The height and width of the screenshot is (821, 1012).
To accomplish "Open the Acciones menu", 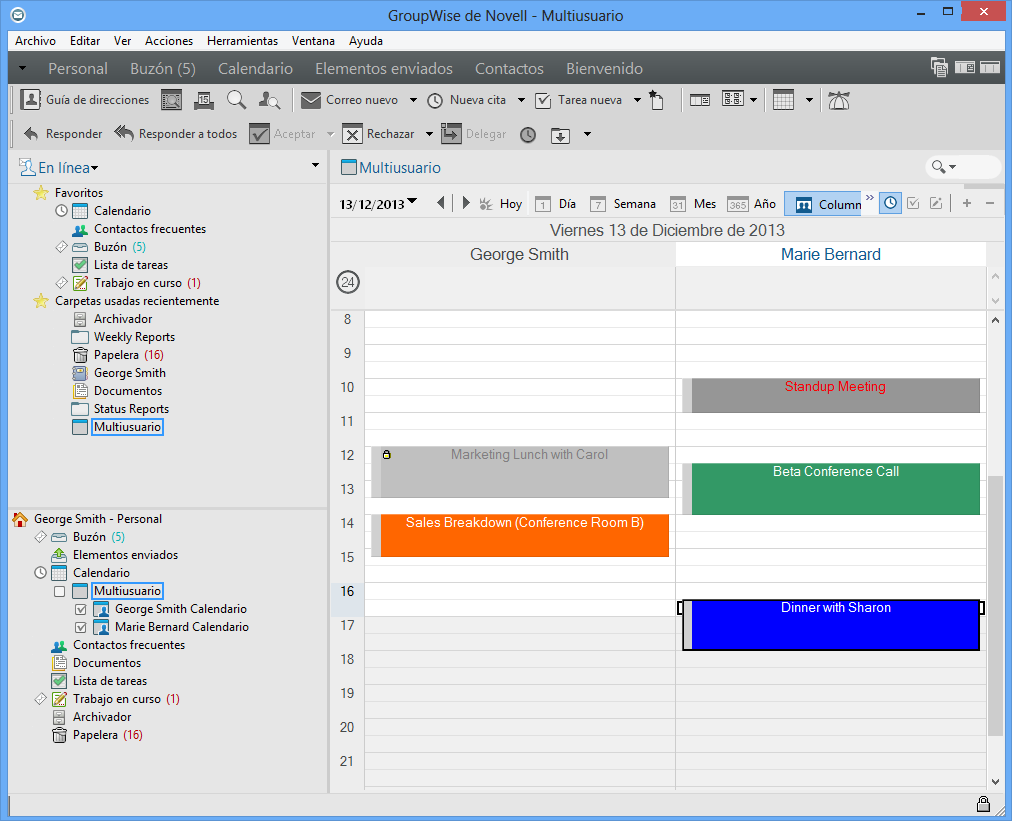I will pos(168,41).
